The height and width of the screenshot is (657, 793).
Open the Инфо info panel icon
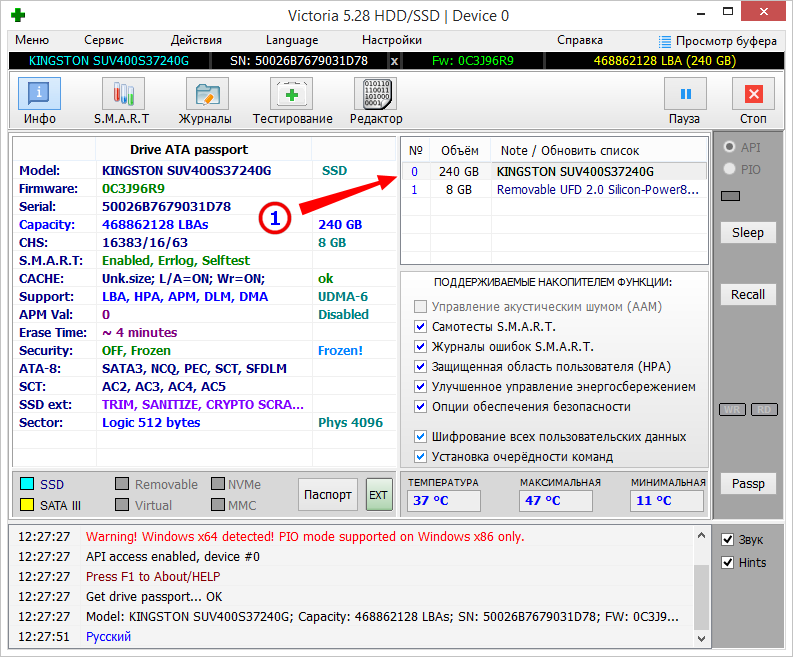tap(39, 94)
